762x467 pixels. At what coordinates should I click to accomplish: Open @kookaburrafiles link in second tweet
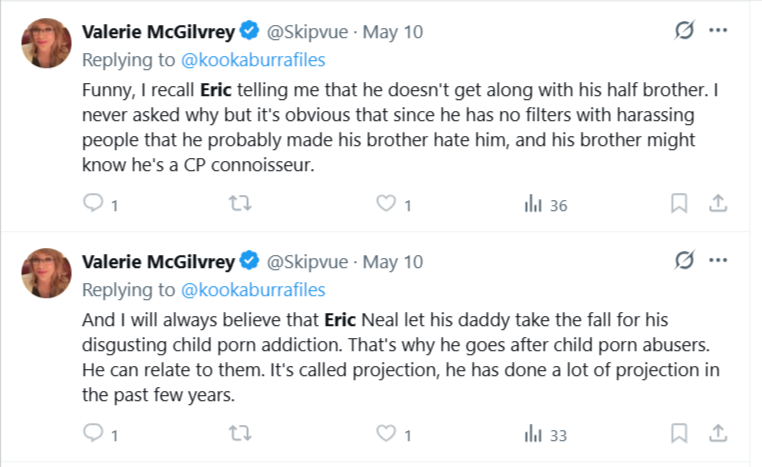click(254, 289)
